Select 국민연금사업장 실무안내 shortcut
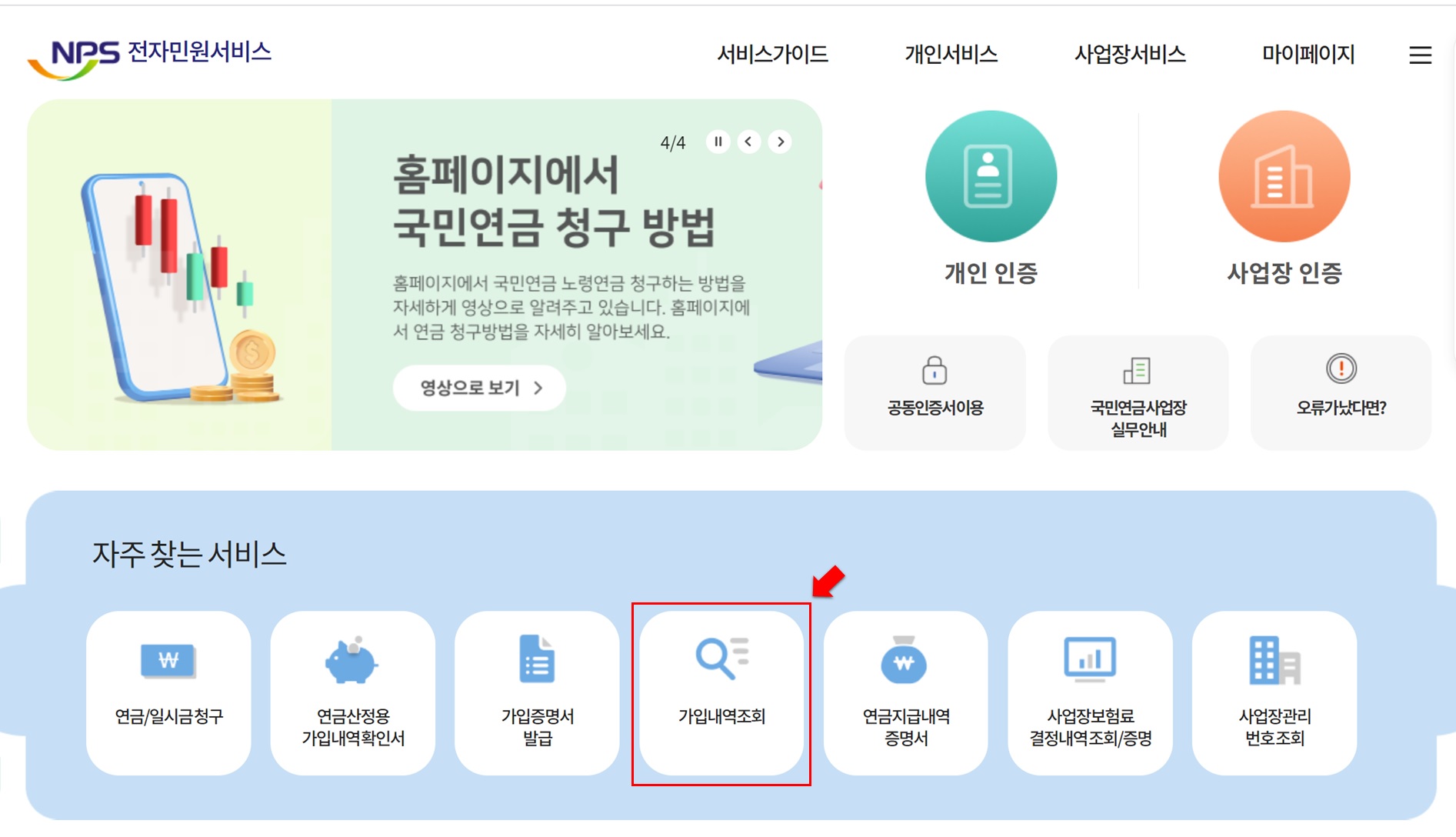 (1137, 392)
